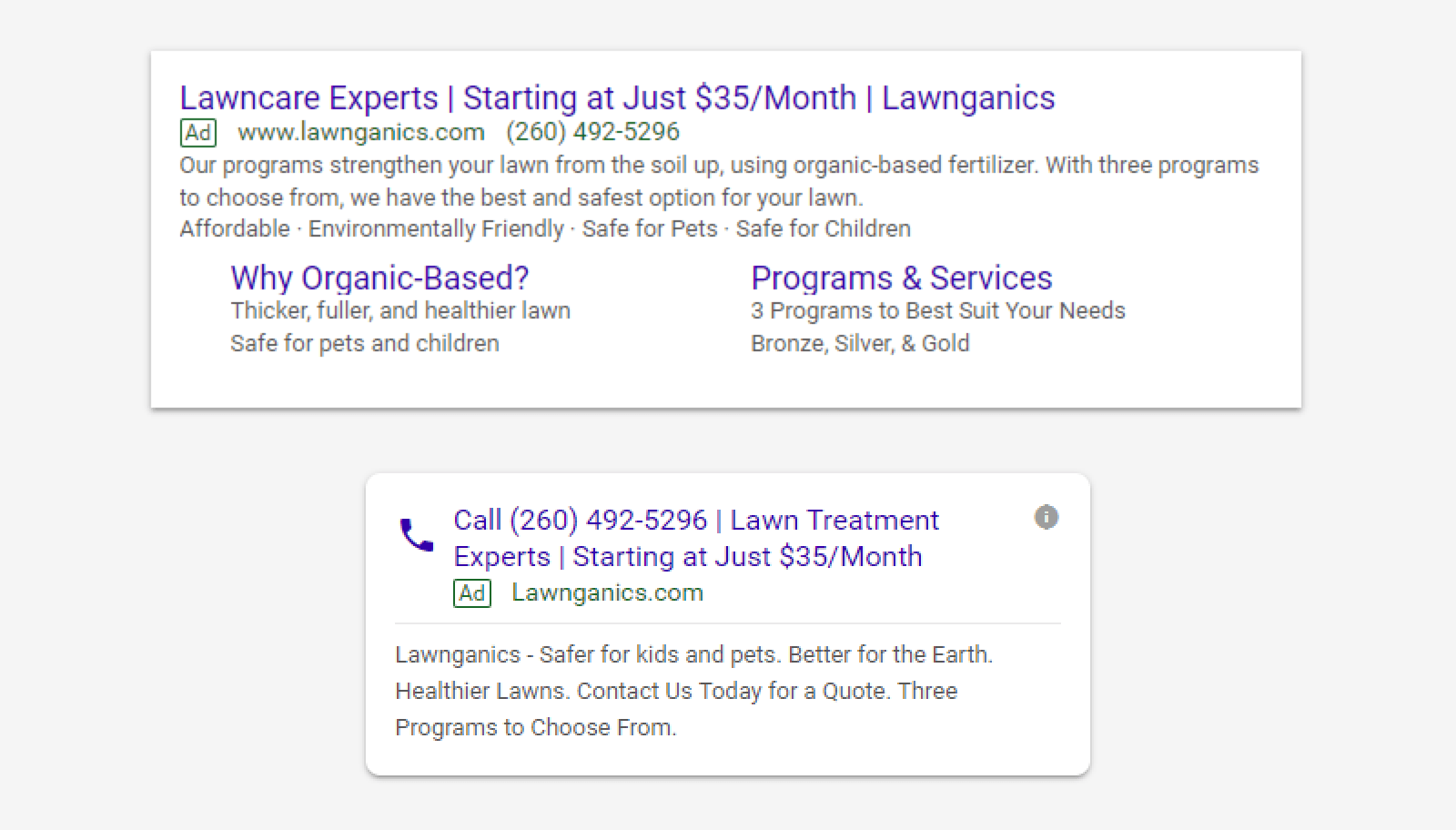1456x830 pixels.
Task: Select the 'Bronze, Silver, & Gold' text
Action: click(x=860, y=343)
